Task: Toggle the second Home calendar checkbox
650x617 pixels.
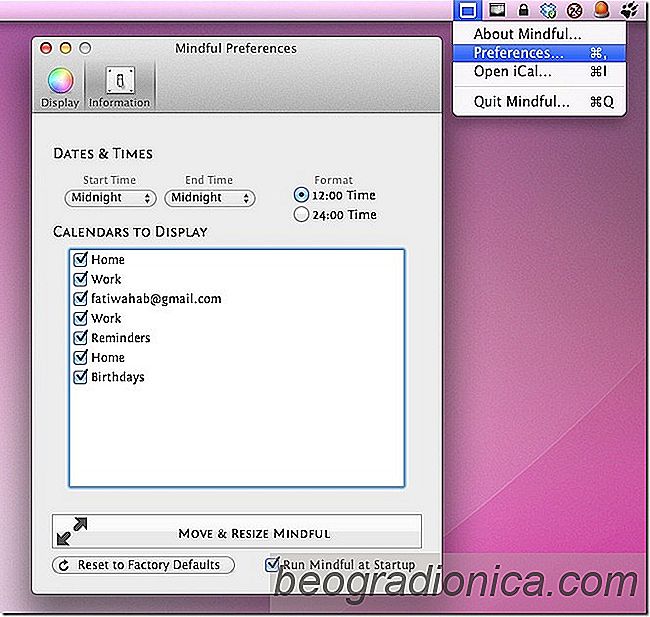Action: [80, 357]
